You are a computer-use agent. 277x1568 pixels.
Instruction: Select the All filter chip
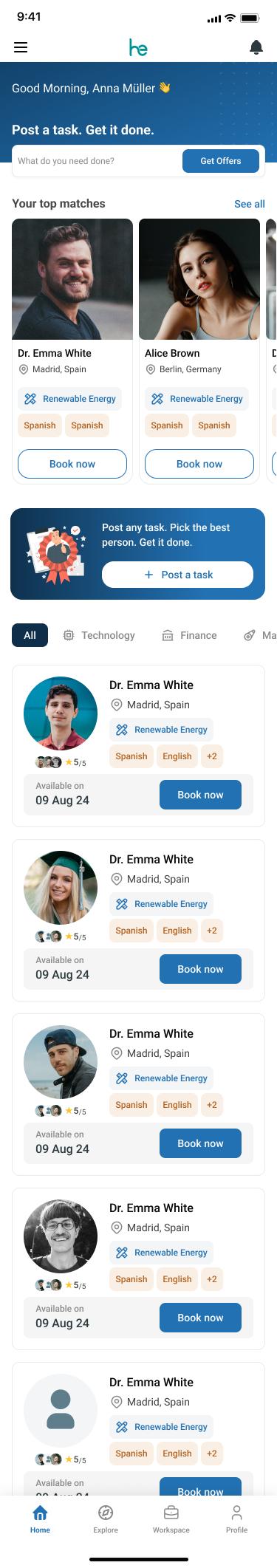(30, 635)
